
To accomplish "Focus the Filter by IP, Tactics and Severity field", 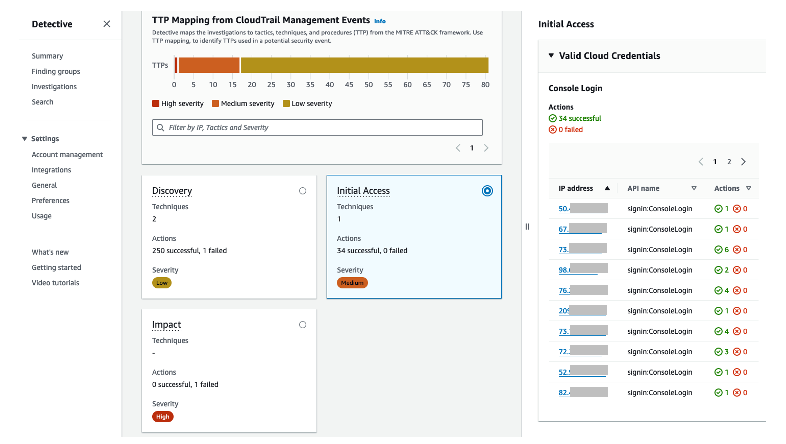I will (317, 127).
